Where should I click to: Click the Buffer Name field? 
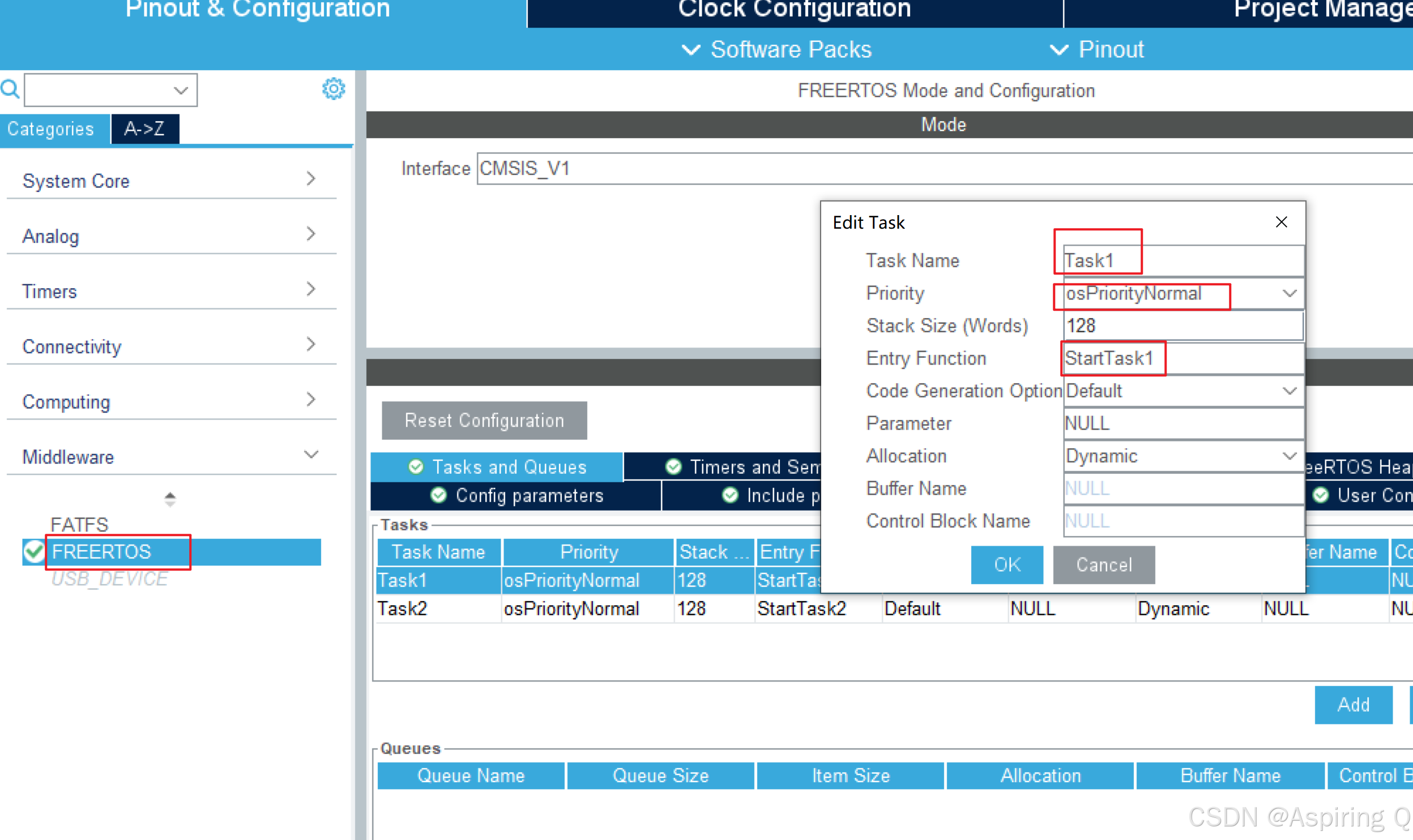tap(1184, 488)
